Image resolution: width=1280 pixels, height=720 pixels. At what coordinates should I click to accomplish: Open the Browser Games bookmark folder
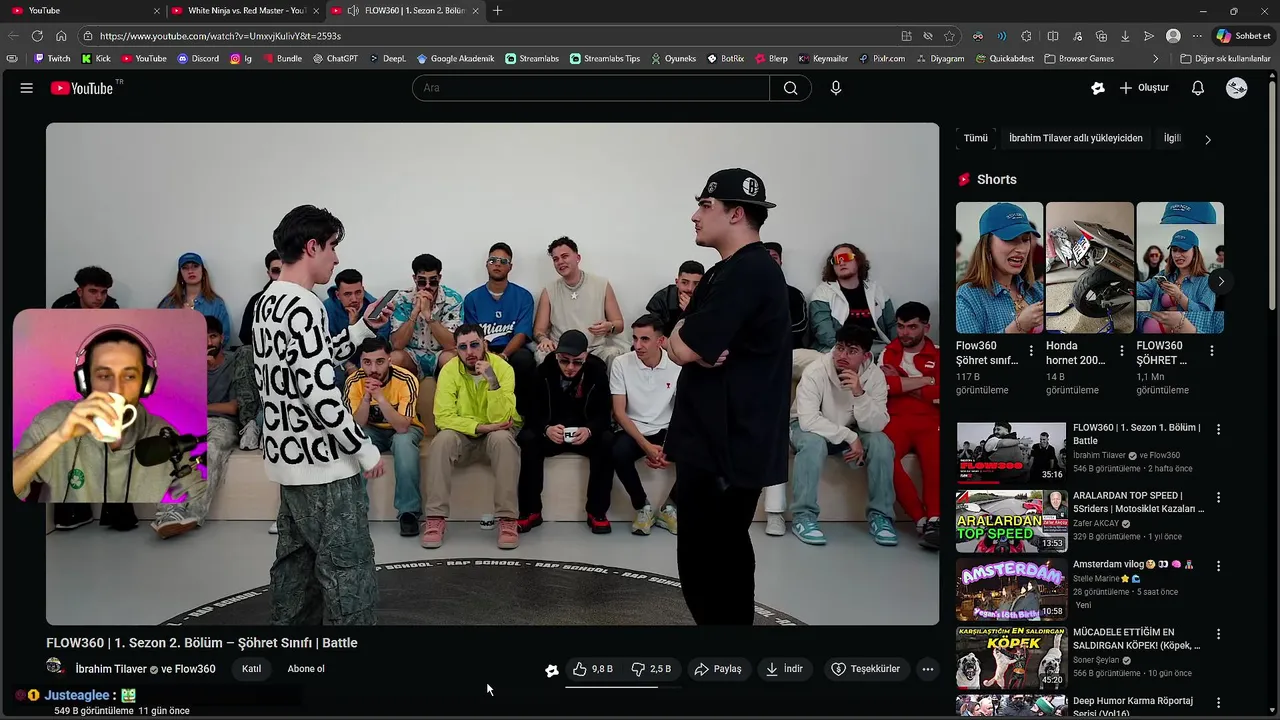click(x=1079, y=59)
